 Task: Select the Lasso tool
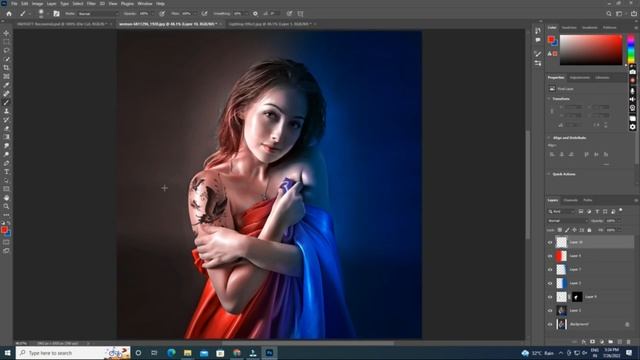[6, 50]
